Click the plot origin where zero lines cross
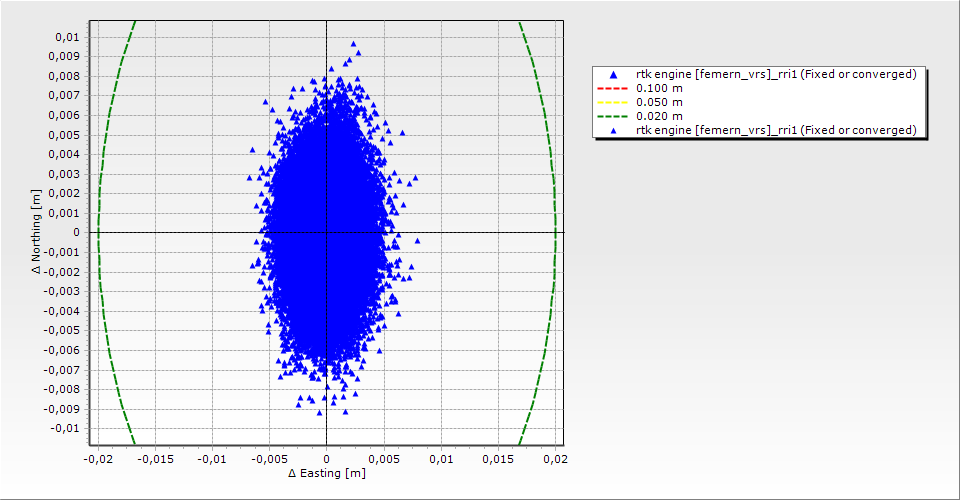 click(x=327, y=232)
